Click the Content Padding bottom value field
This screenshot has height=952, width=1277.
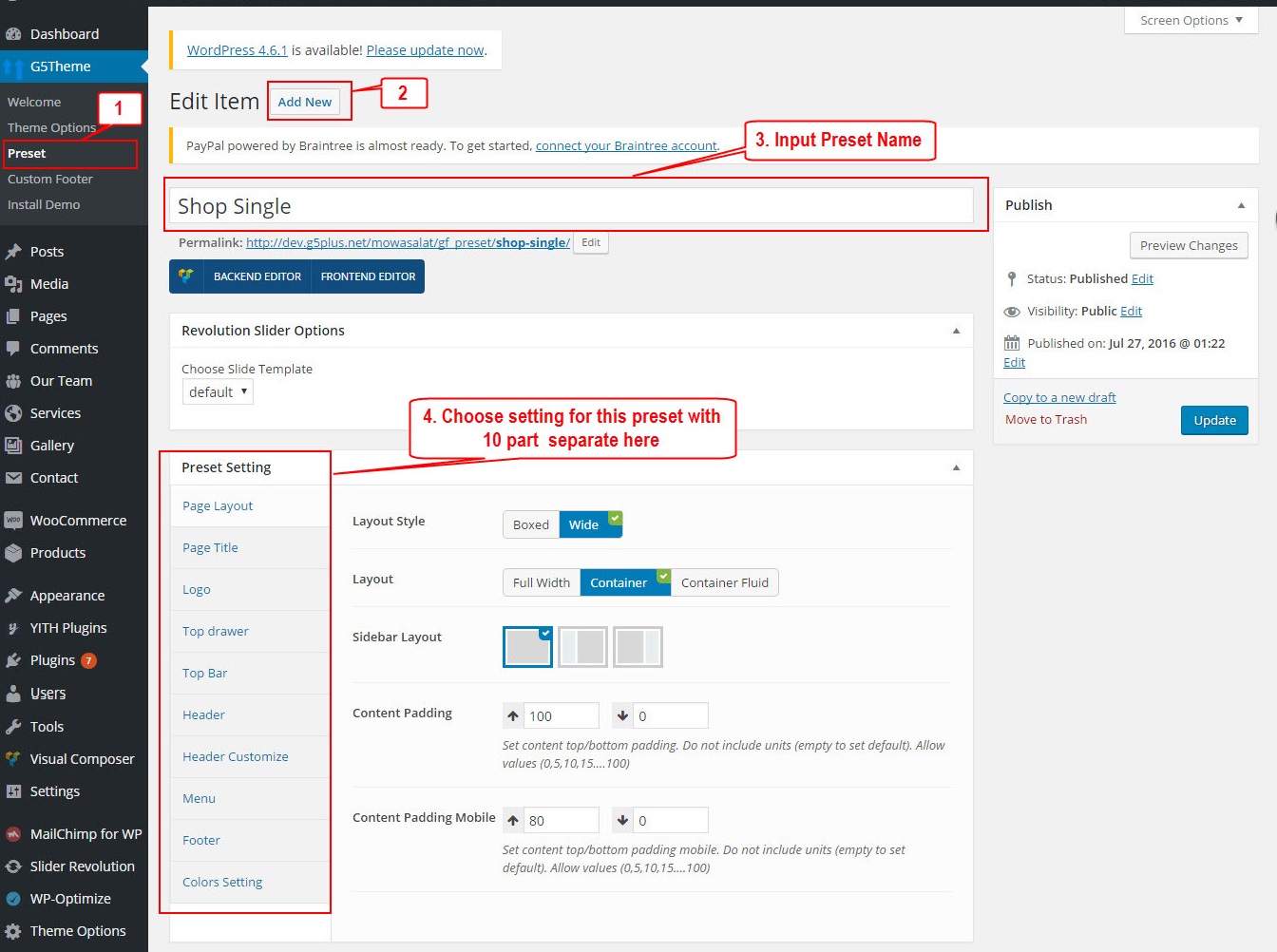(x=671, y=715)
